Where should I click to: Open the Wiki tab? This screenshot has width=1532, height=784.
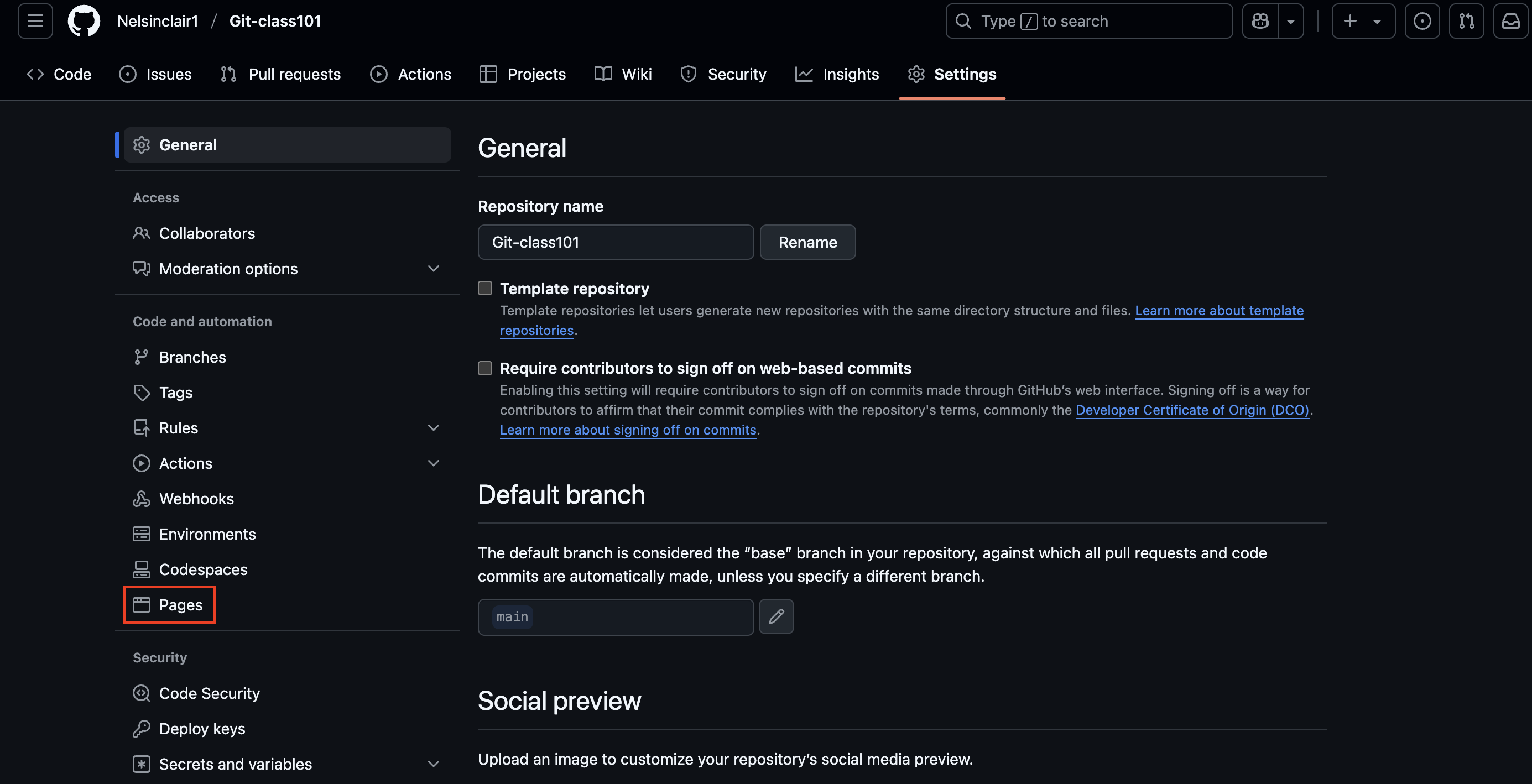click(x=623, y=74)
